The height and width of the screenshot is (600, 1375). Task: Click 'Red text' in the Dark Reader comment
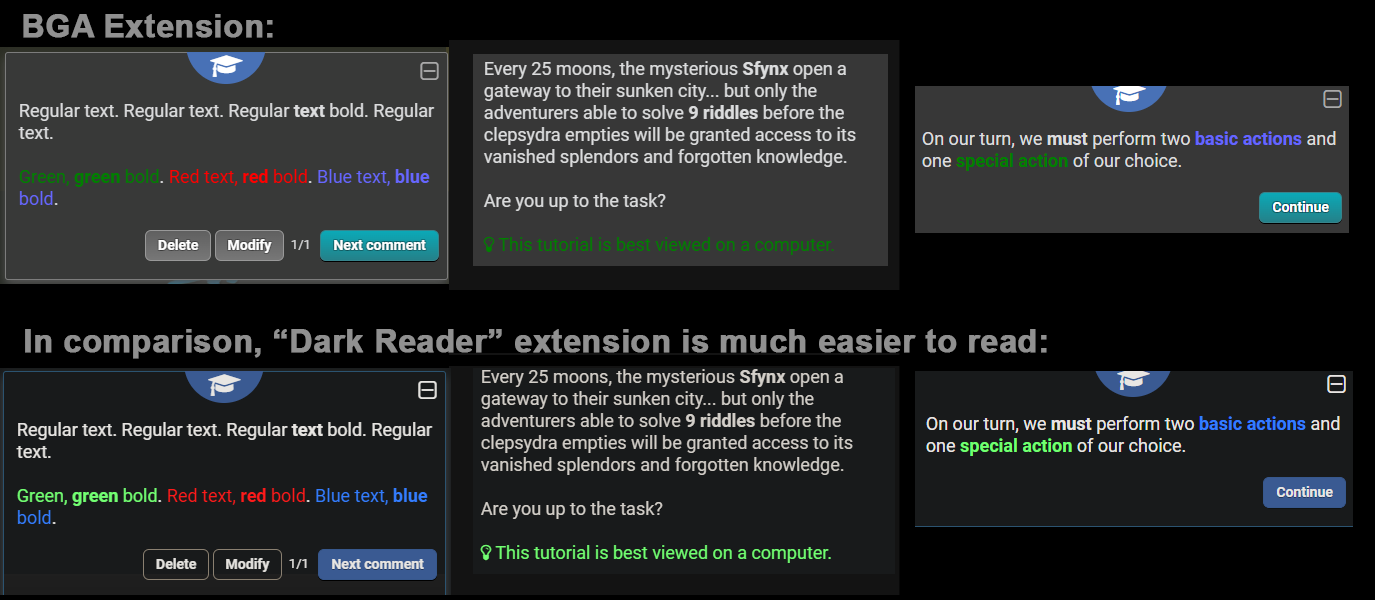point(201,496)
